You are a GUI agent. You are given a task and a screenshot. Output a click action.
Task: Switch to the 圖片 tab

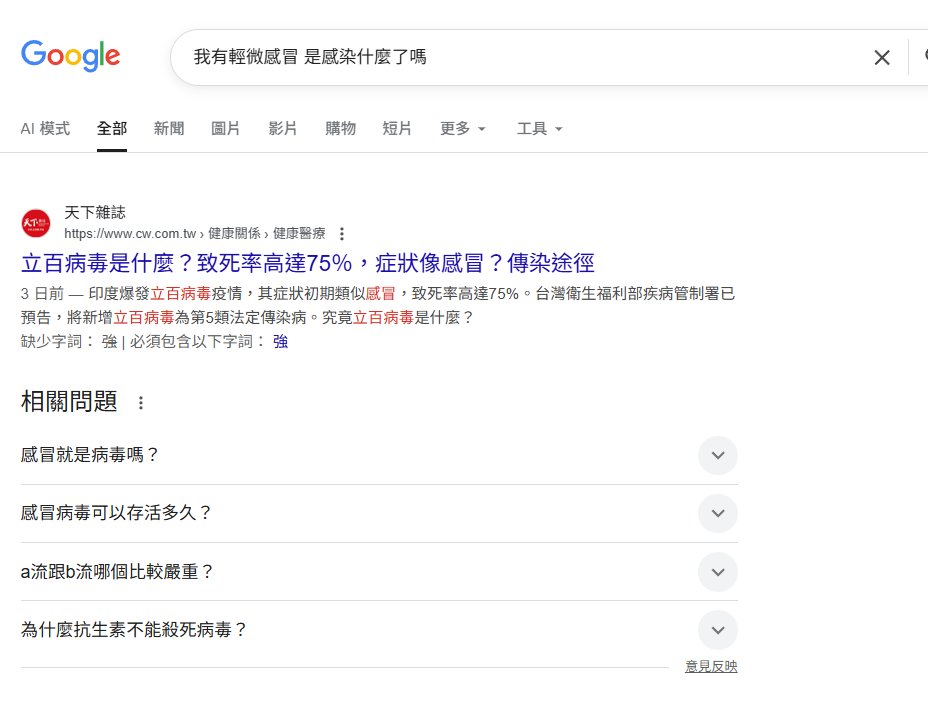point(225,128)
